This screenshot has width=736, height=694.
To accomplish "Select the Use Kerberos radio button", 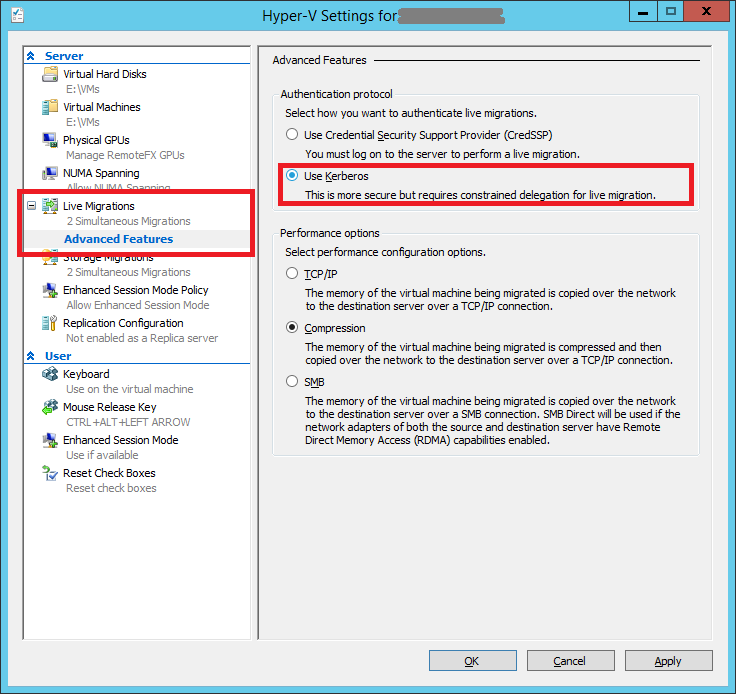I will pos(292,175).
